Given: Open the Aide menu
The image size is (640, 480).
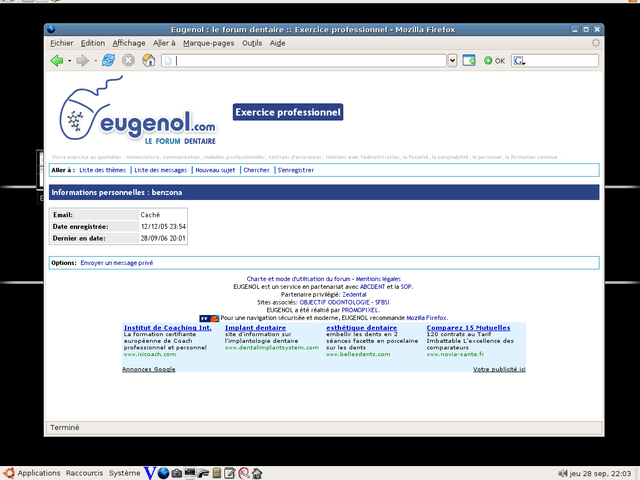Looking at the screenshot, I should tap(278, 43).
